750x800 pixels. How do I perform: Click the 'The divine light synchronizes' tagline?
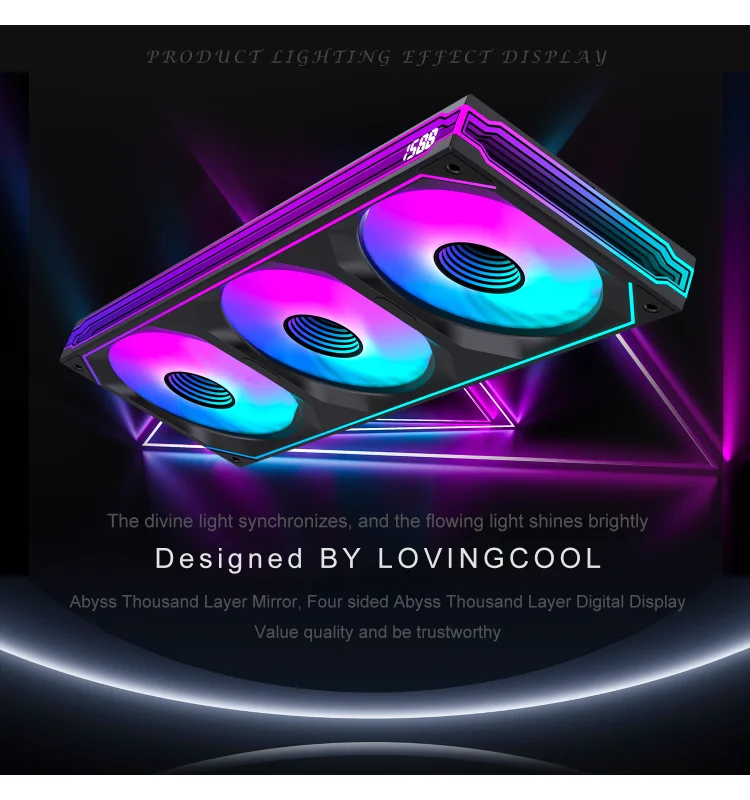[378, 521]
